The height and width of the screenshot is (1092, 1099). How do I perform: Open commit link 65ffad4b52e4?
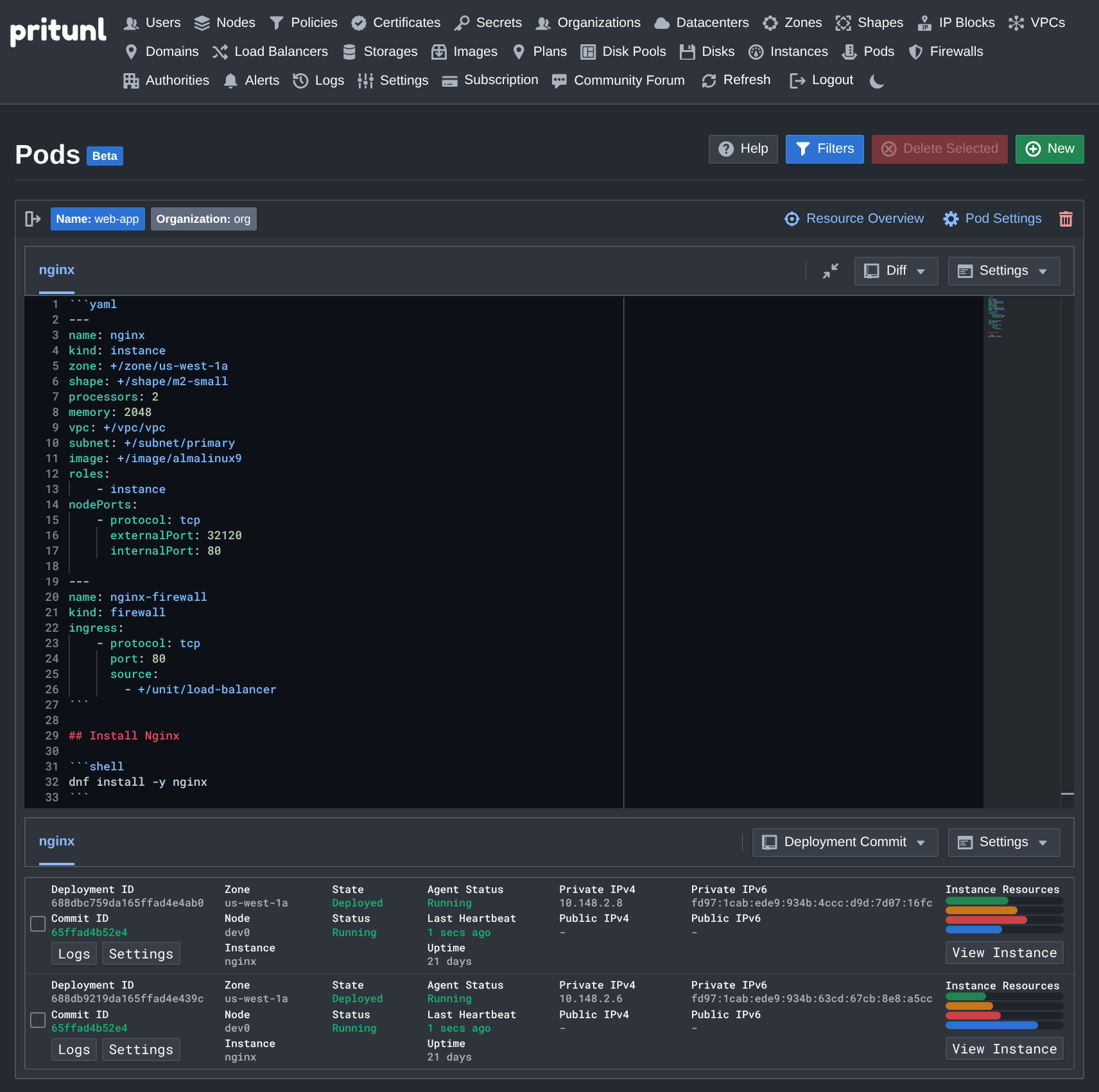(89, 932)
